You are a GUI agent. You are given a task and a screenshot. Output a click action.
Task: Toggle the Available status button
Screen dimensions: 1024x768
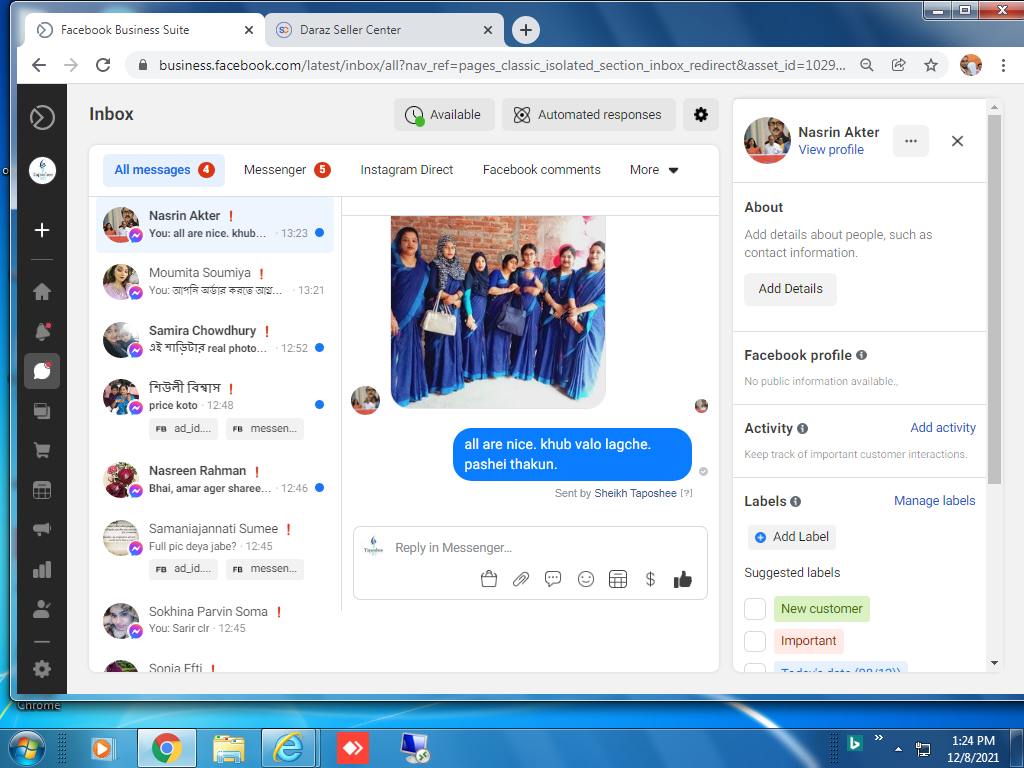[444, 115]
